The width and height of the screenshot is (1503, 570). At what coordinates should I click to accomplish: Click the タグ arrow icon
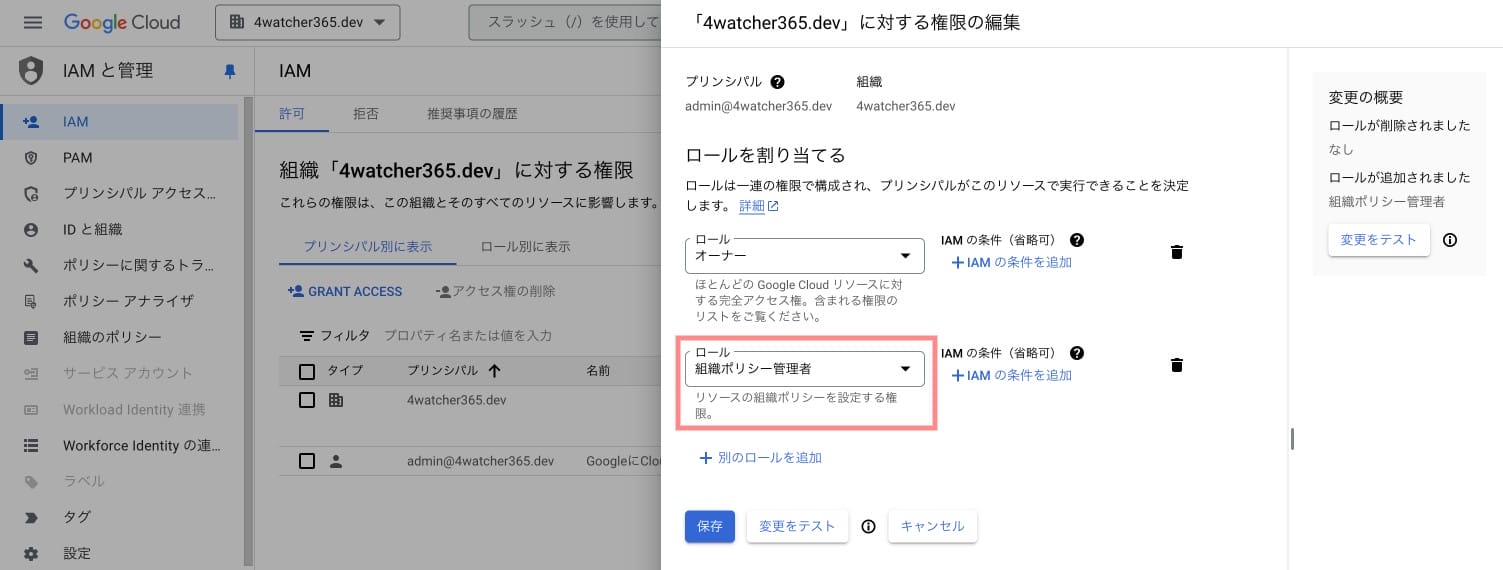[x=31, y=517]
